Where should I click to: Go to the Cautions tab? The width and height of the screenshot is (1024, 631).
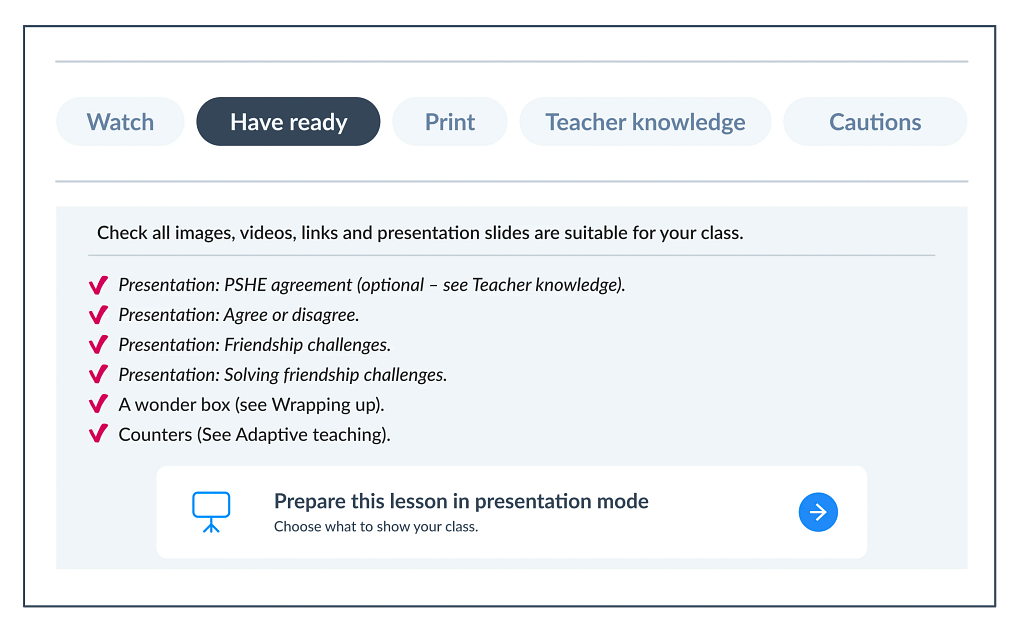[875, 122]
